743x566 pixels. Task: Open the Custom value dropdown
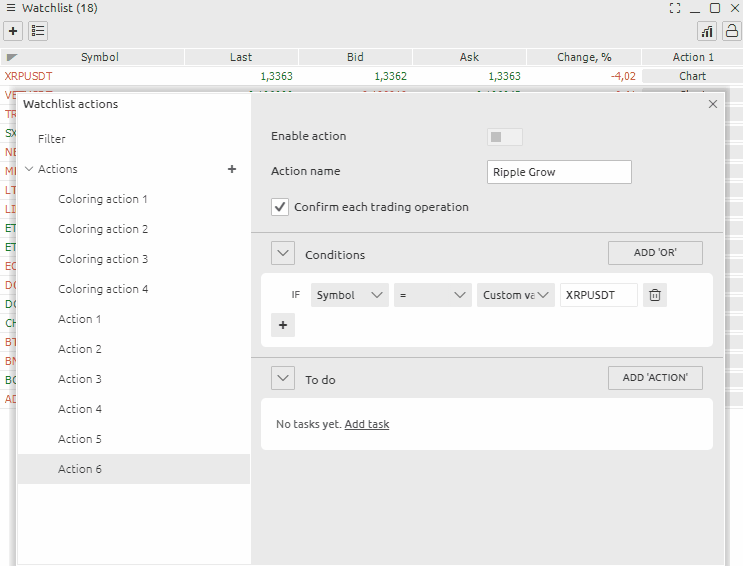tap(515, 295)
